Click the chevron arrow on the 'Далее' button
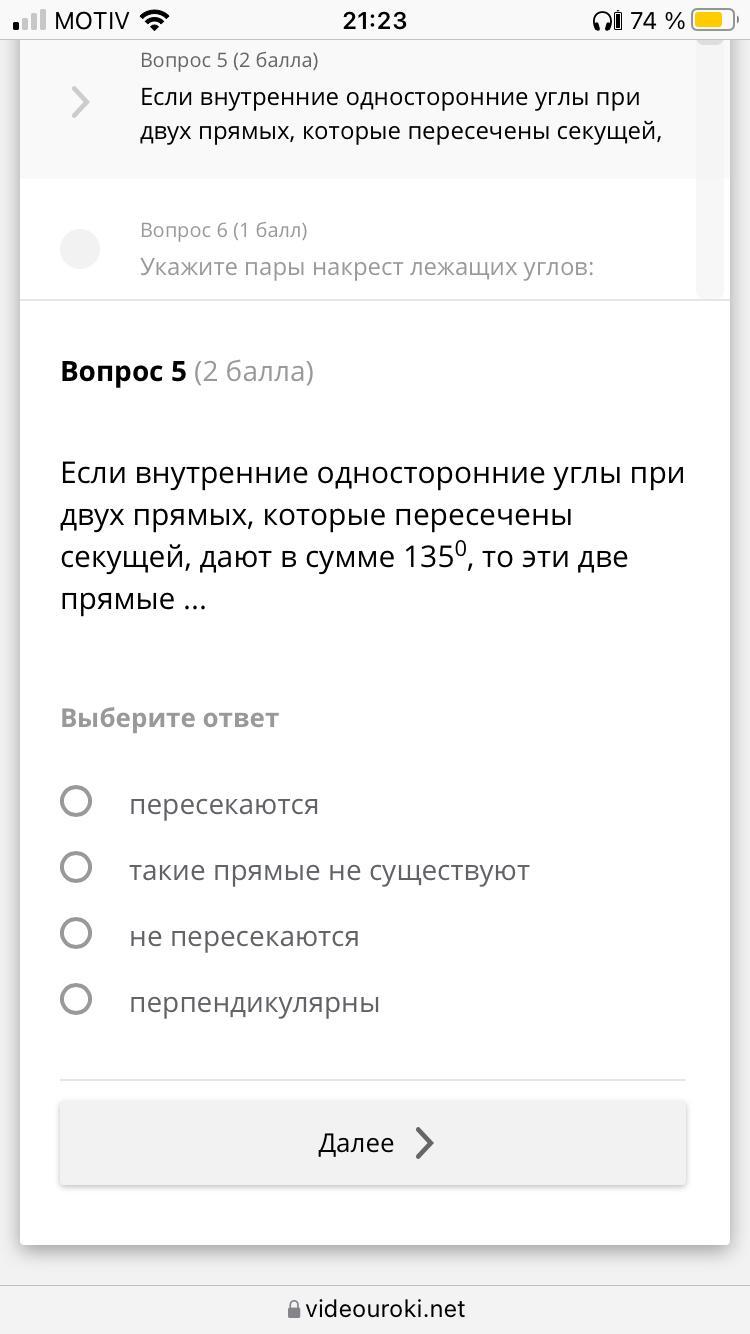Image resolution: width=750 pixels, height=1334 pixels. (425, 1143)
